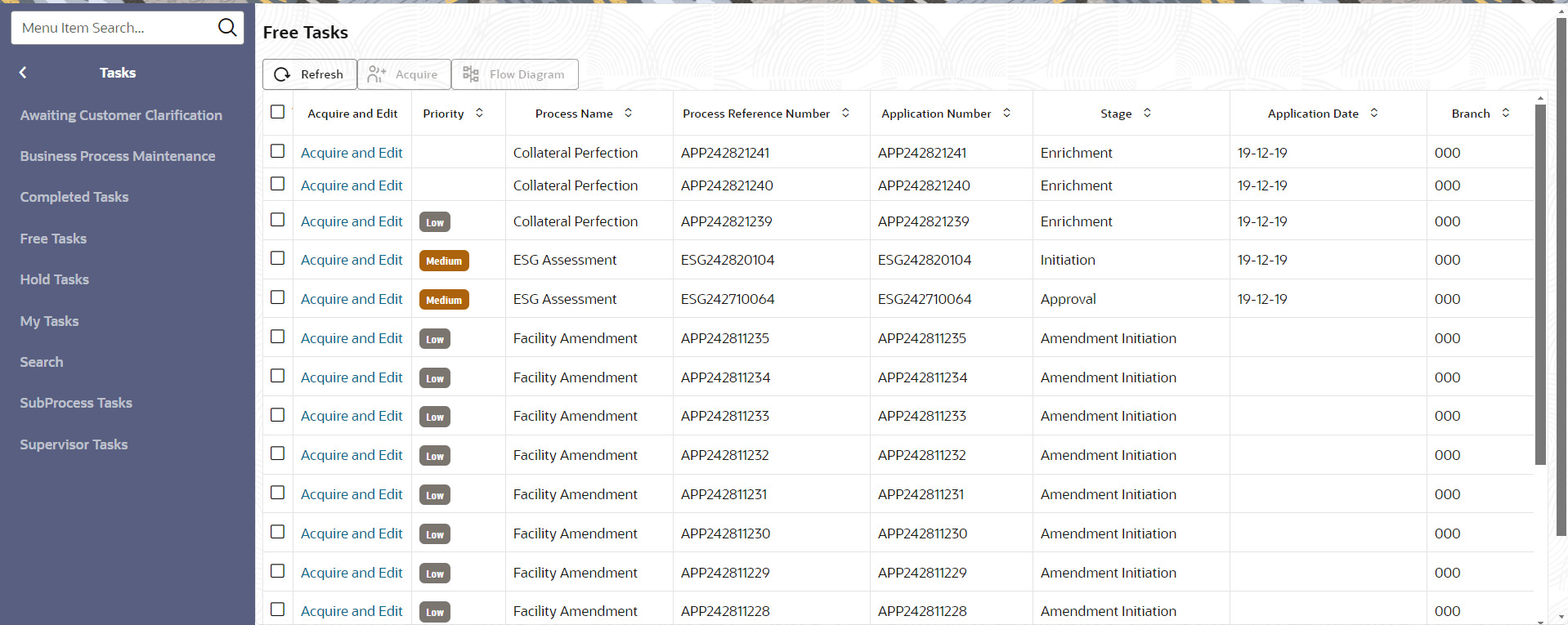
Task: Click the search magnifier icon
Action: pos(227,28)
